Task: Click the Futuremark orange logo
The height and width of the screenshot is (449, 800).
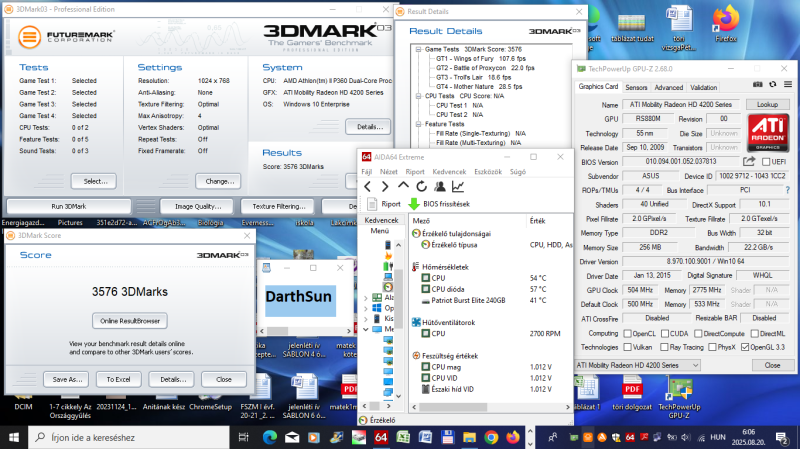Action: (x=30, y=37)
